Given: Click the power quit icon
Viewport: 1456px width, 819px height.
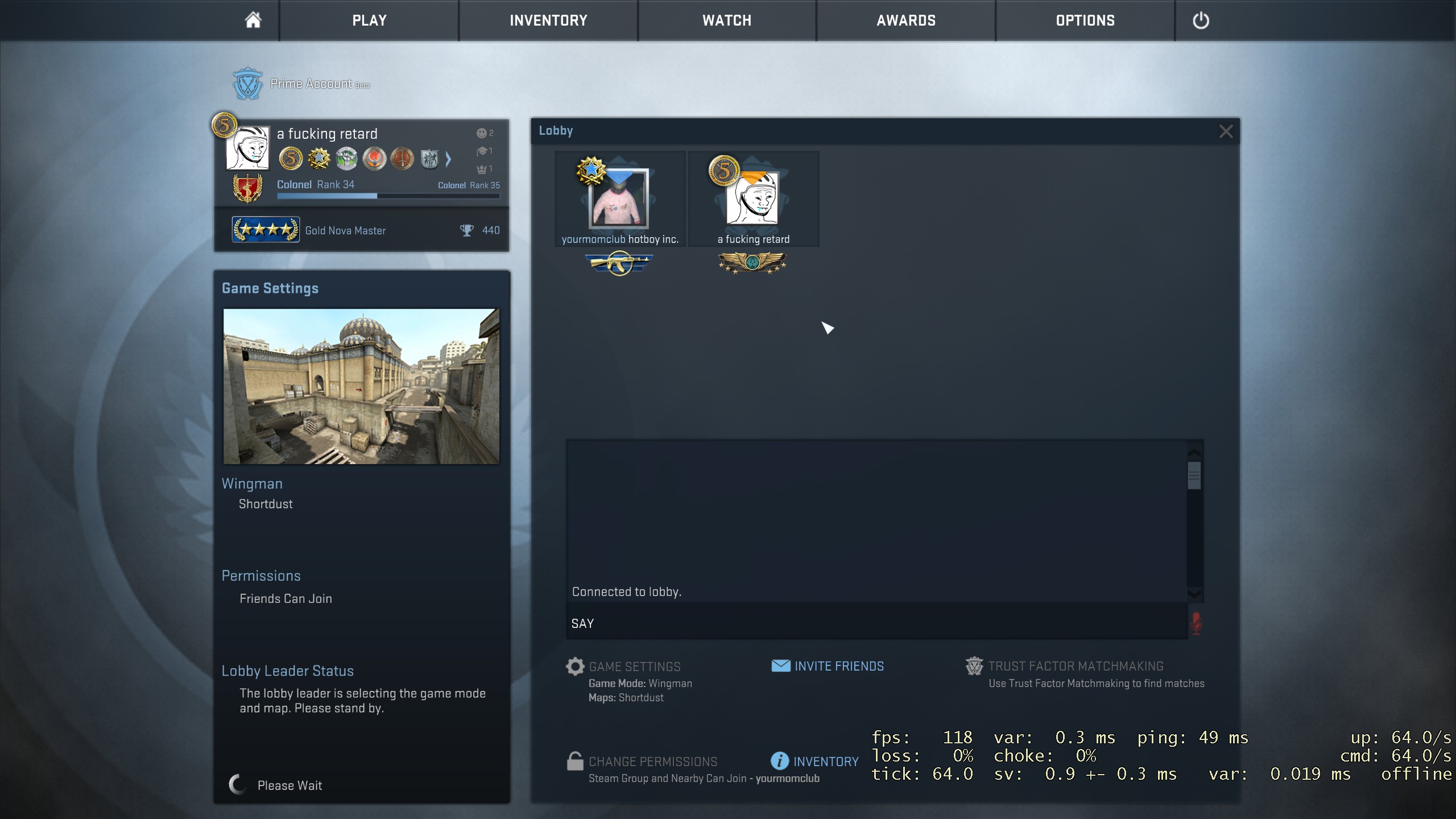Looking at the screenshot, I should (1200, 20).
